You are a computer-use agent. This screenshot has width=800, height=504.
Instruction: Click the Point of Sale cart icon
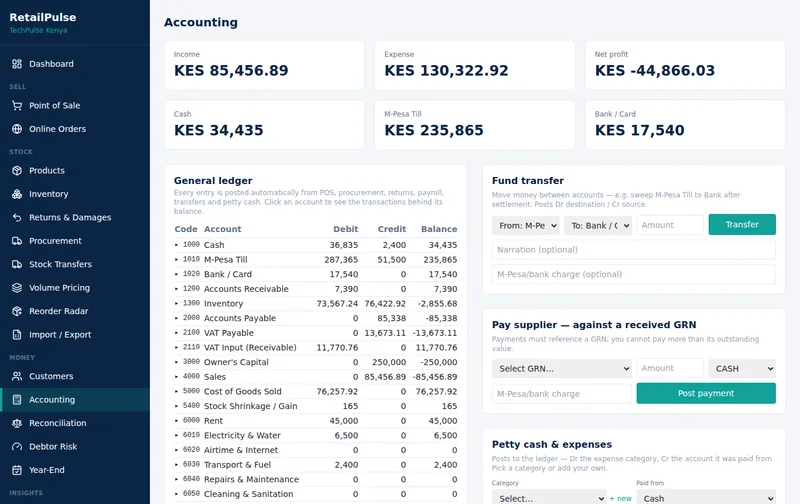click(x=17, y=106)
